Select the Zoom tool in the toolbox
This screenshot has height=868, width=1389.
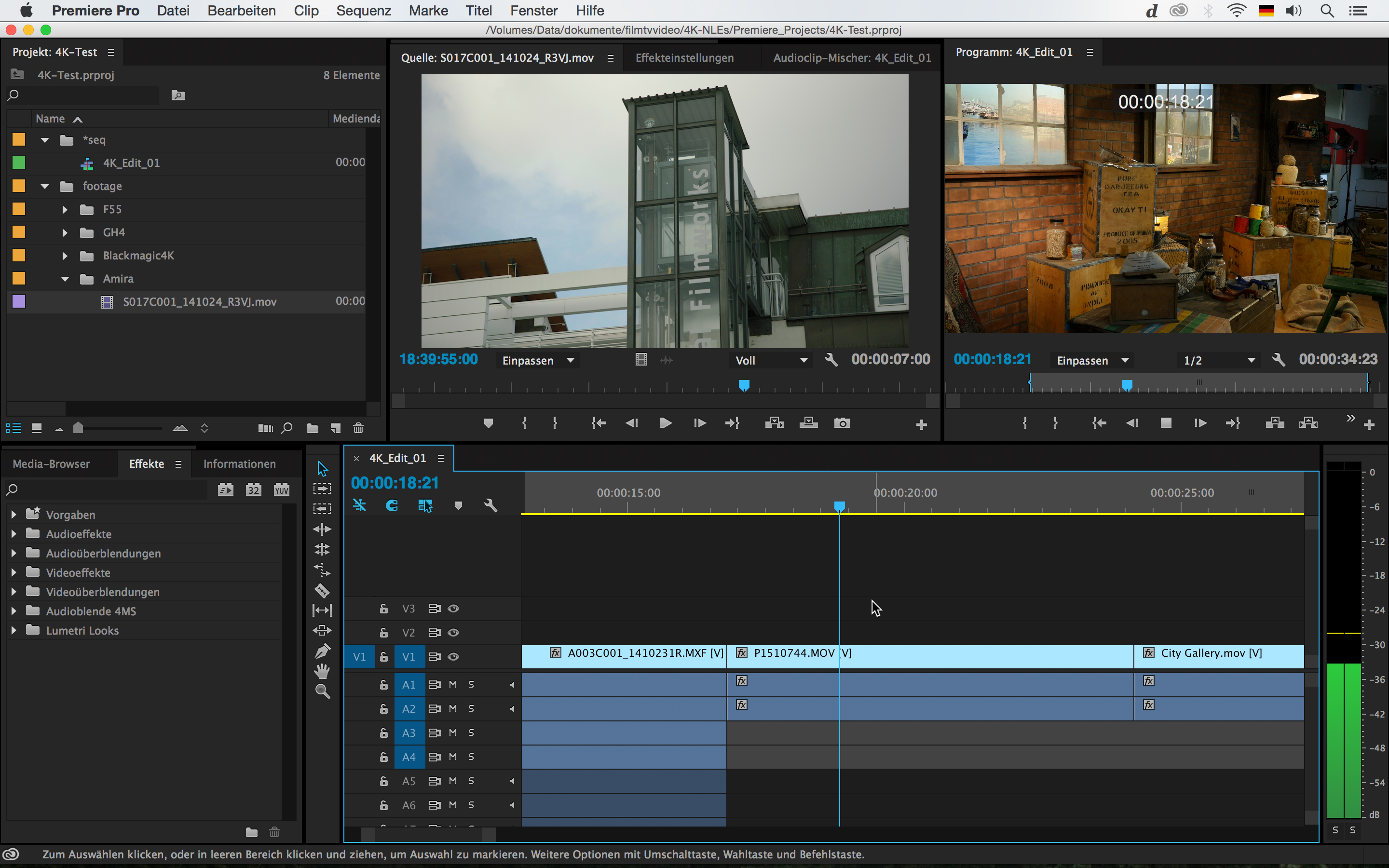point(322,691)
